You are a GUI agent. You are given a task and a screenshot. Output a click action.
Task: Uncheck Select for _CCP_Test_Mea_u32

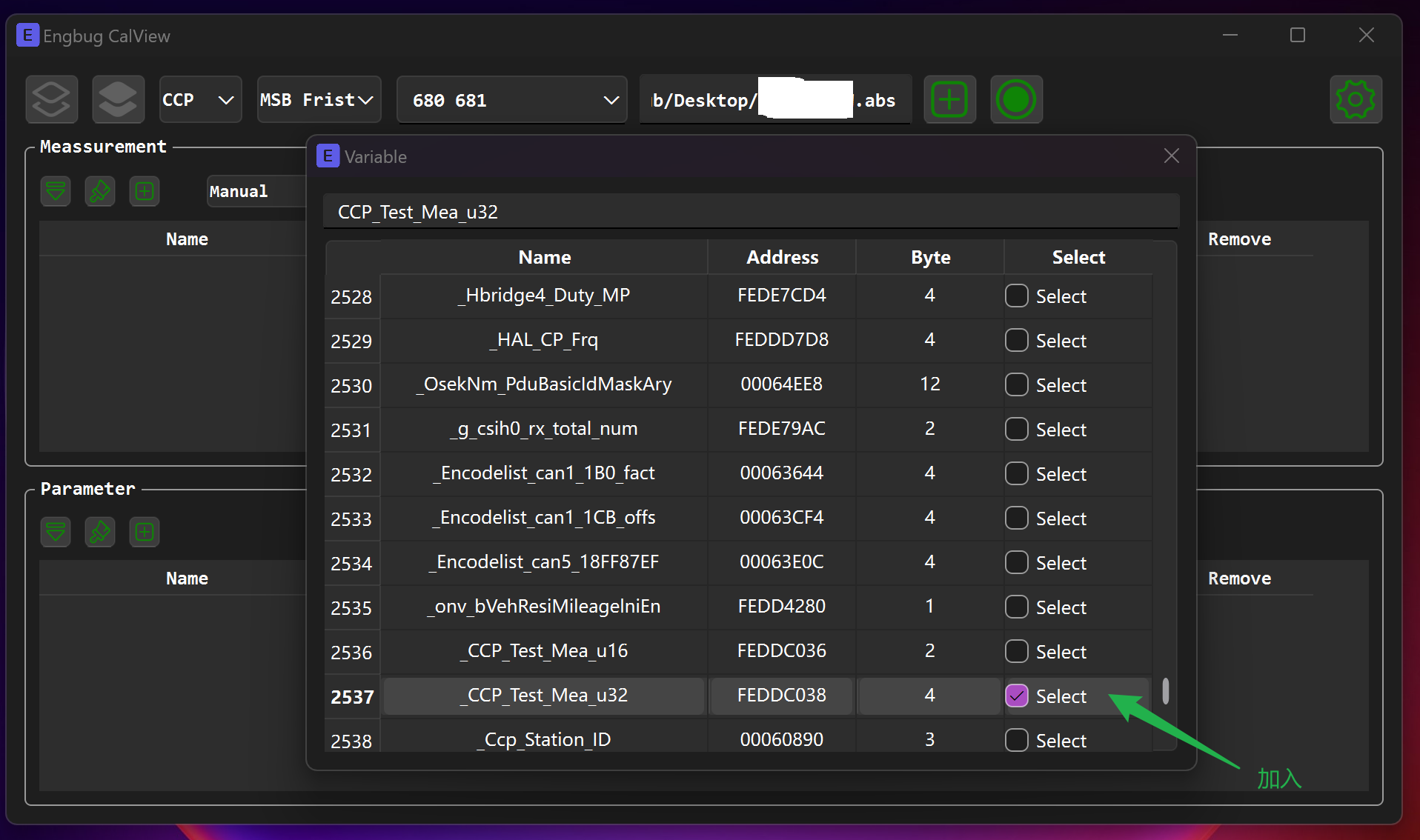tap(1016, 696)
